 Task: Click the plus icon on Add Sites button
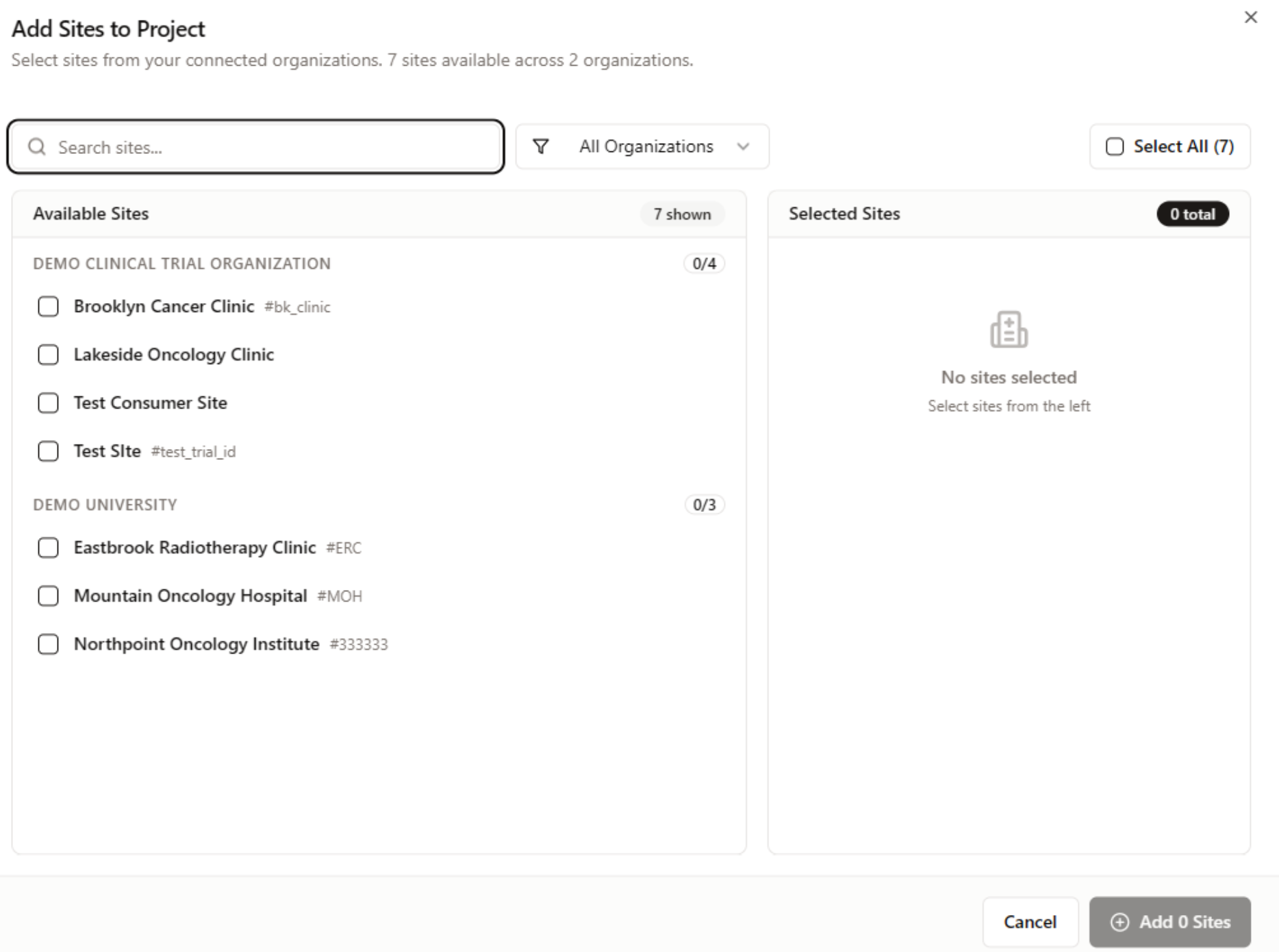coord(1119,922)
